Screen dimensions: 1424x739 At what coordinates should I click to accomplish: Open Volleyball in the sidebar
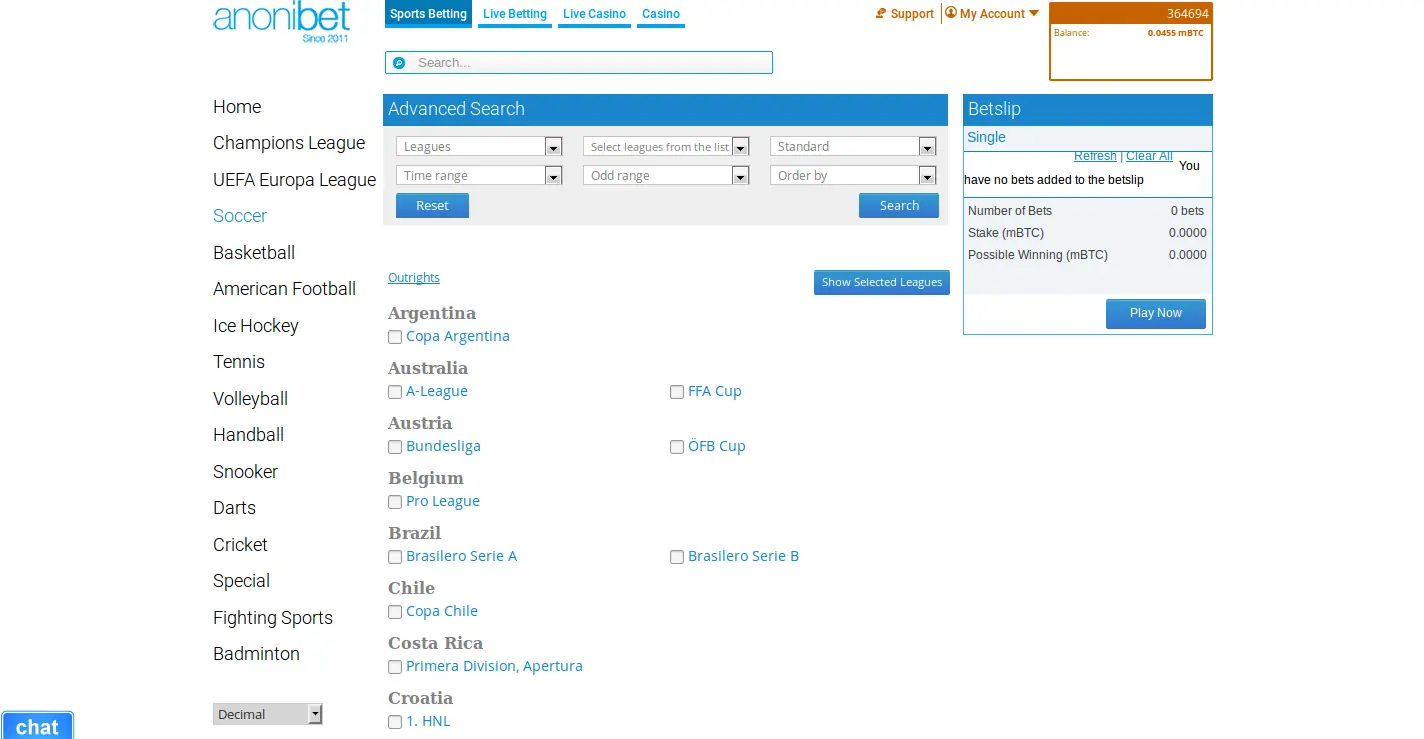(x=250, y=399)
